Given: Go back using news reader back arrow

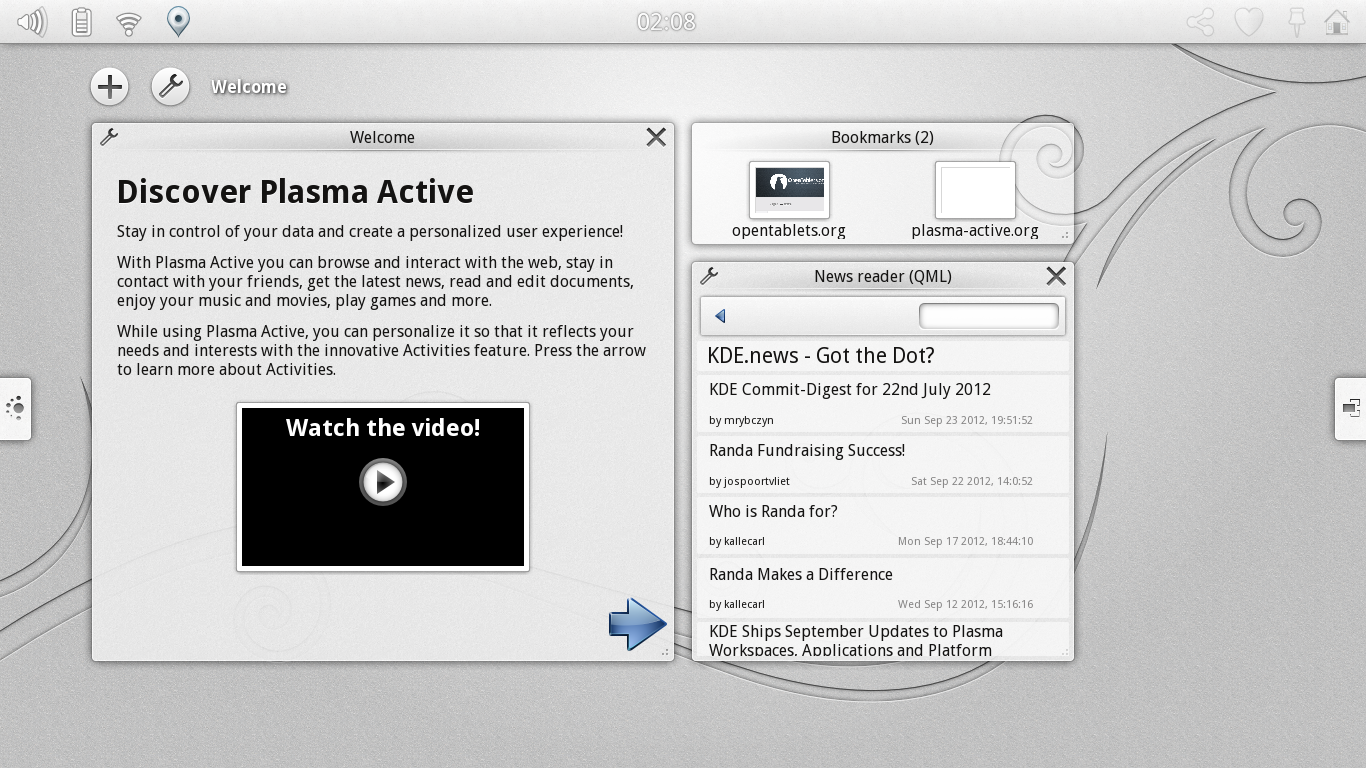Looking at the screenshot, I should 720,316.
